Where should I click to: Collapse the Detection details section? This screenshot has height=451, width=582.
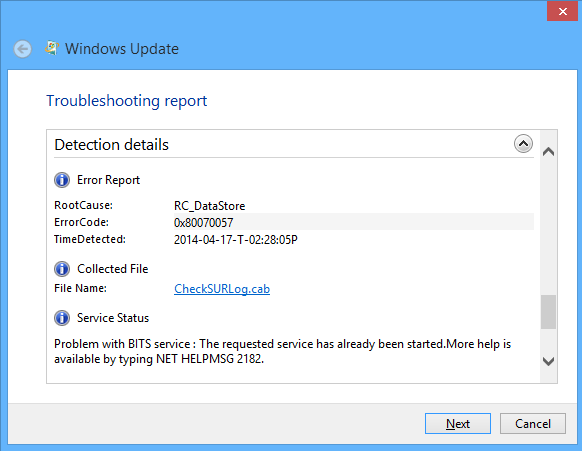point(523,144)
